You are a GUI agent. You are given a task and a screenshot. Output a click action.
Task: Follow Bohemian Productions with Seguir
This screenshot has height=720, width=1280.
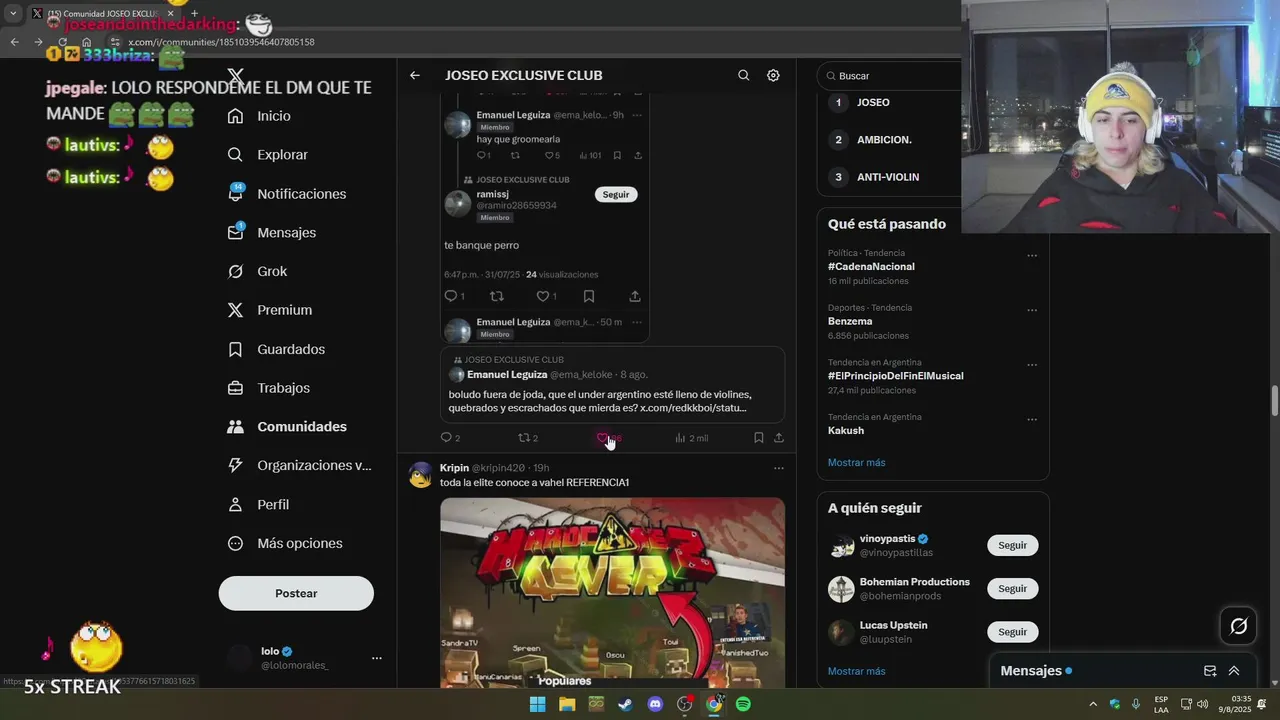pyautogui.click(x=1012, y=588)
